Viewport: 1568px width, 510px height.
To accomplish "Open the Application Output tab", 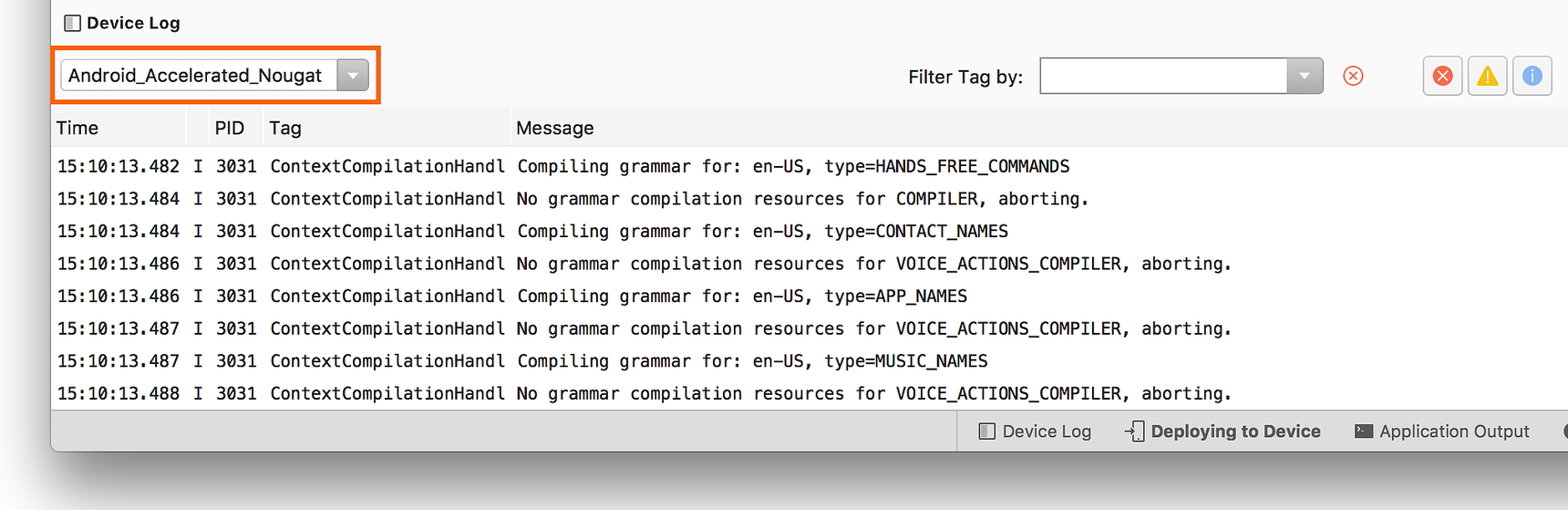I will 1442,432.
